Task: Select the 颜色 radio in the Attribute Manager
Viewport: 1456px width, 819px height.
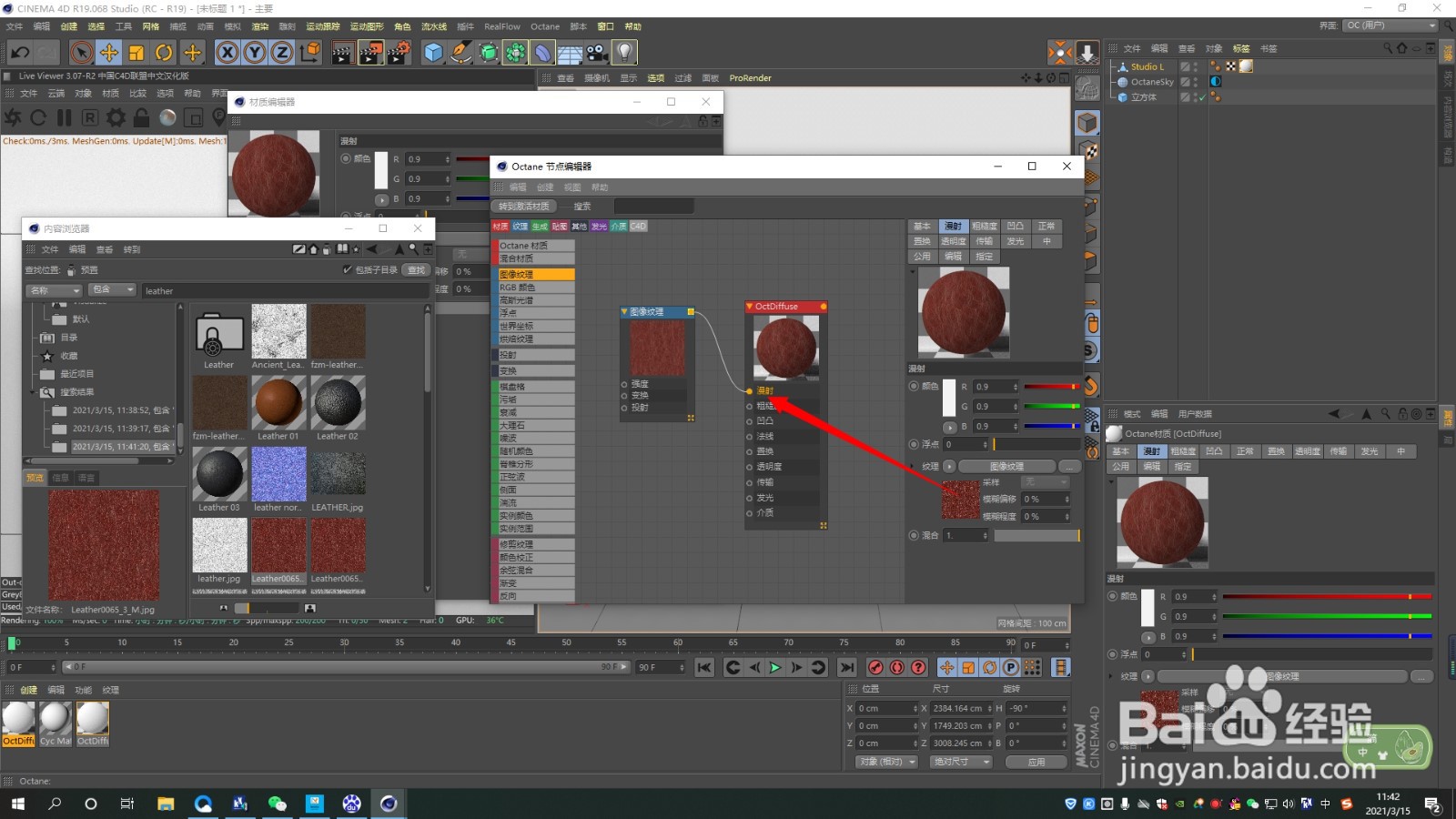Action: (1112, 596)
